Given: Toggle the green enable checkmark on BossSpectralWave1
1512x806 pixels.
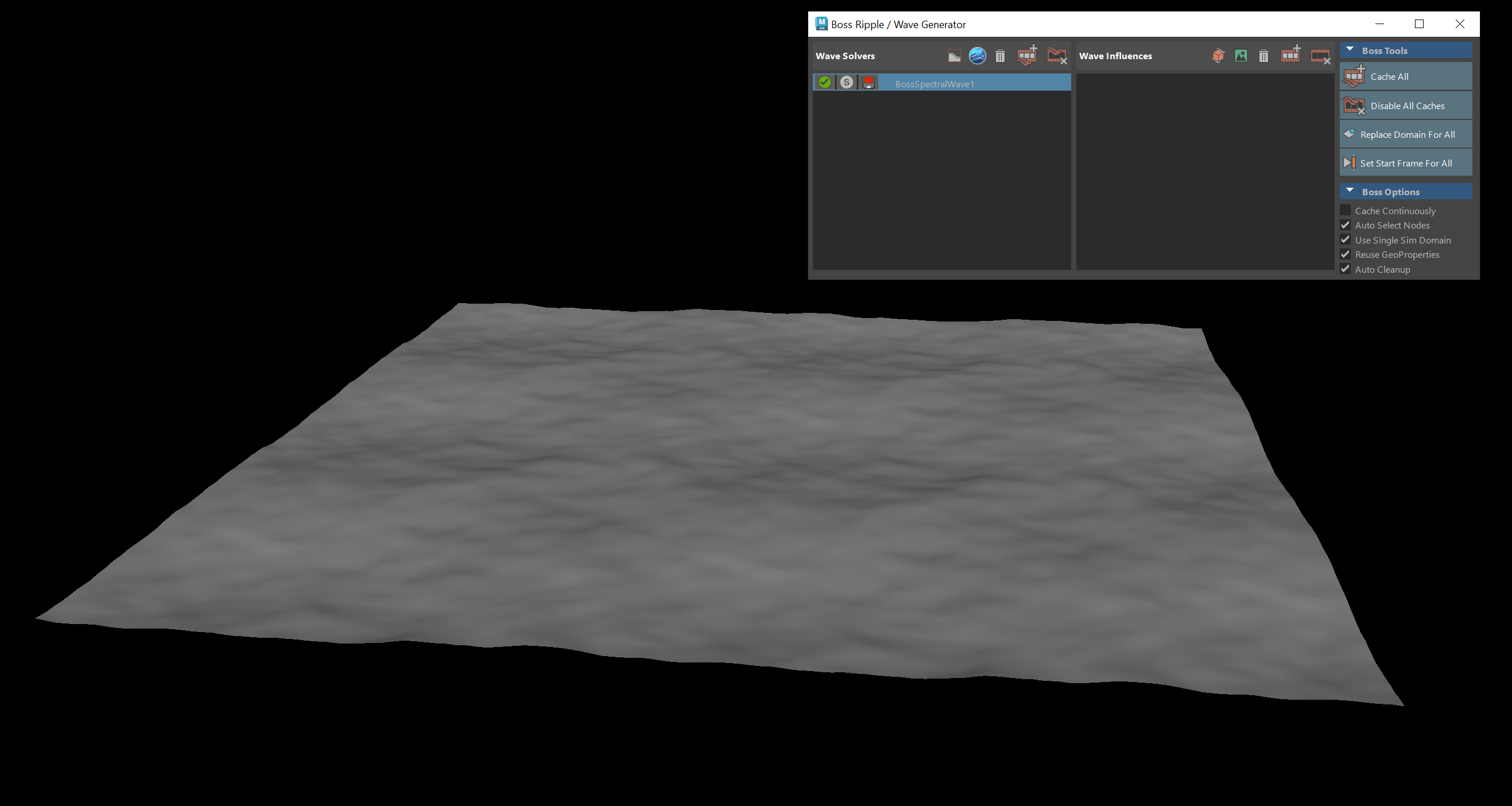Looking at the screenshot, I should coord(825,82).
